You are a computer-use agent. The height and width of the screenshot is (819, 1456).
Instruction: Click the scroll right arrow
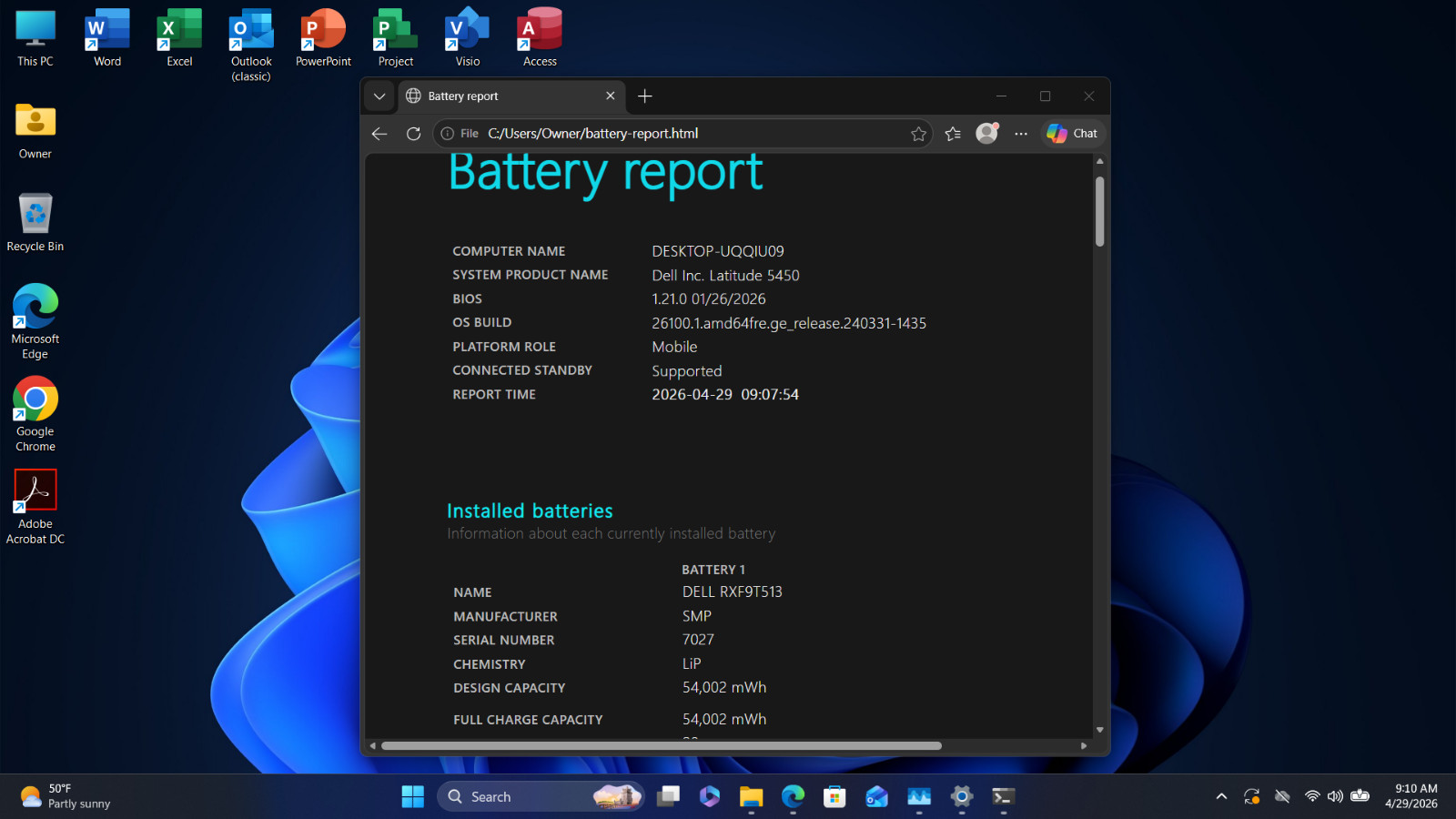pos(1083,745)
